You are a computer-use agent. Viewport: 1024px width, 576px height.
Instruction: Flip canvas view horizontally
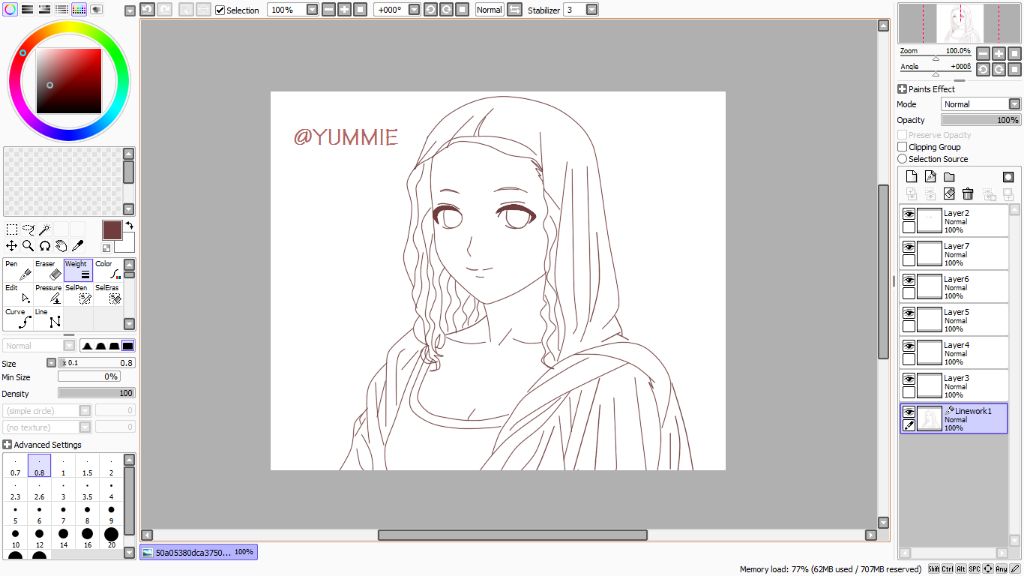point(515,9)
